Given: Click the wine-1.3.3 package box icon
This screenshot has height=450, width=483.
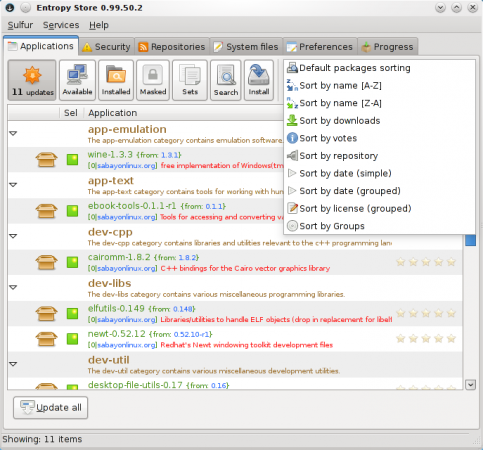Looking at the screenshot, I should [x=46, y=160].
